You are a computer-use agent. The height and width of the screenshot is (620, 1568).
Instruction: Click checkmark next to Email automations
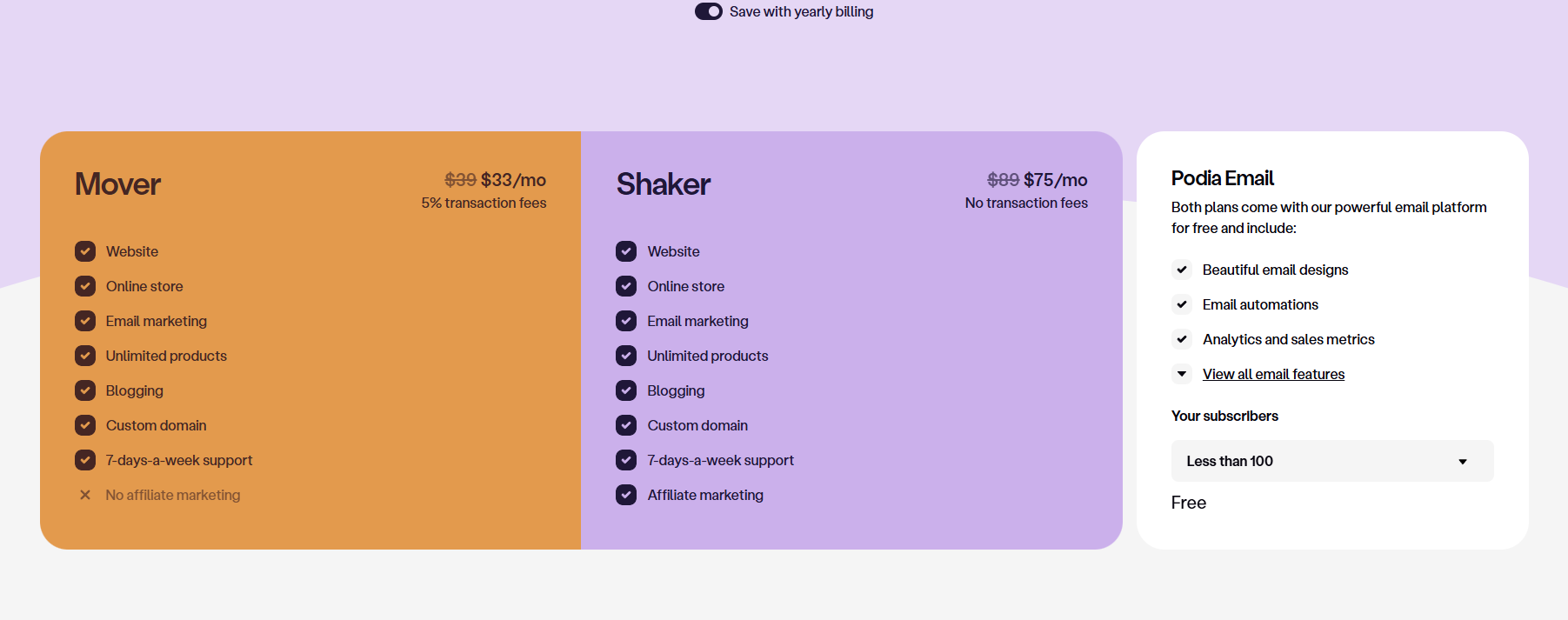[1182, 304]
